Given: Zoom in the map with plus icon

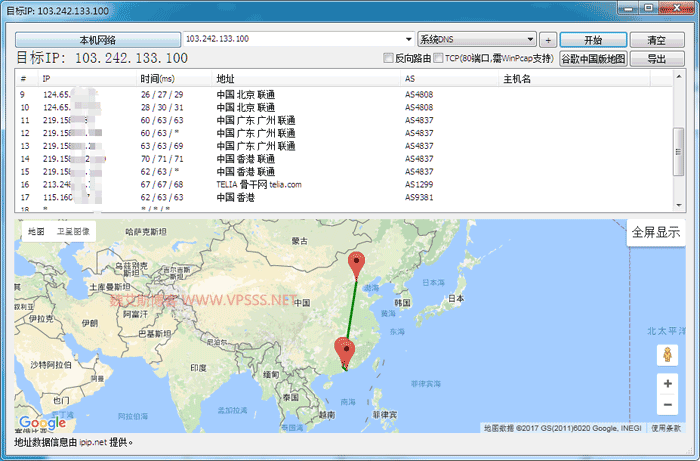Looking at the screenshot, I should pyautogui.click(x=667, y=383).
